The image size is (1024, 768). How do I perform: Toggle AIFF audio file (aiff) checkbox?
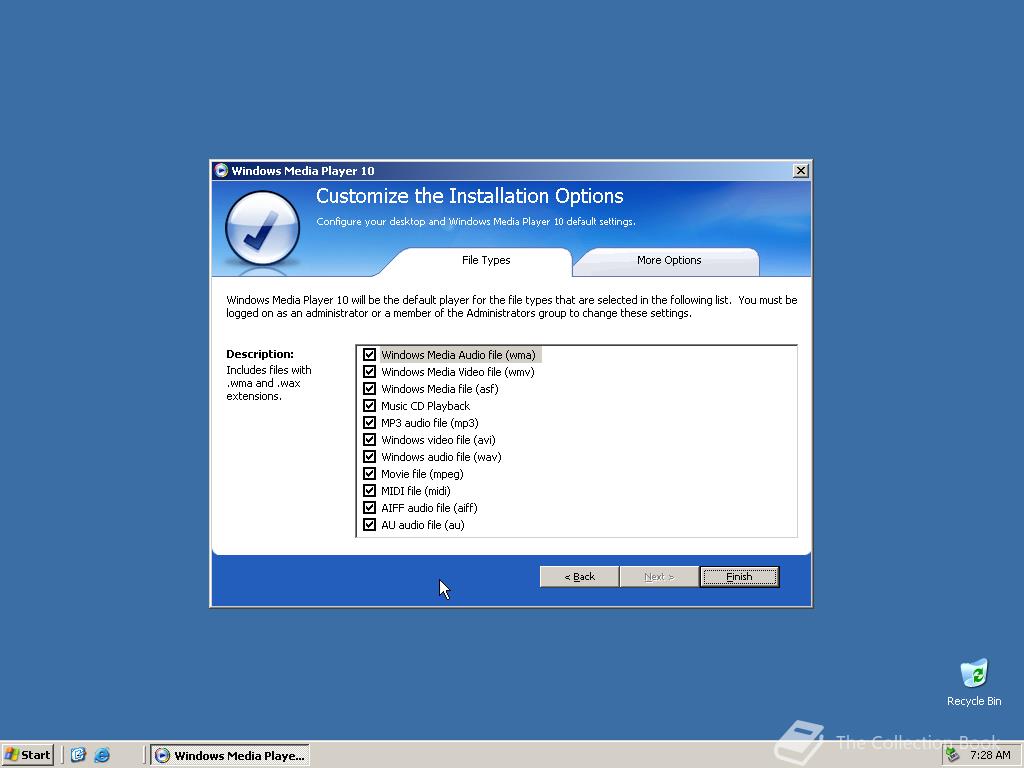370,507
